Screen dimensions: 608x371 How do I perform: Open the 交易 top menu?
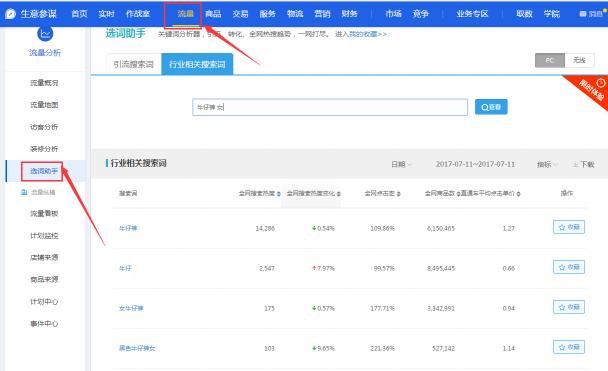[x=240, y=14]
